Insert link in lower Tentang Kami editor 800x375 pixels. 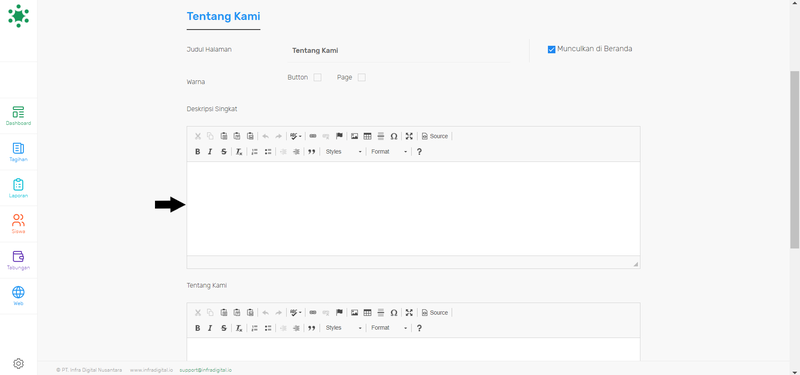313,313
